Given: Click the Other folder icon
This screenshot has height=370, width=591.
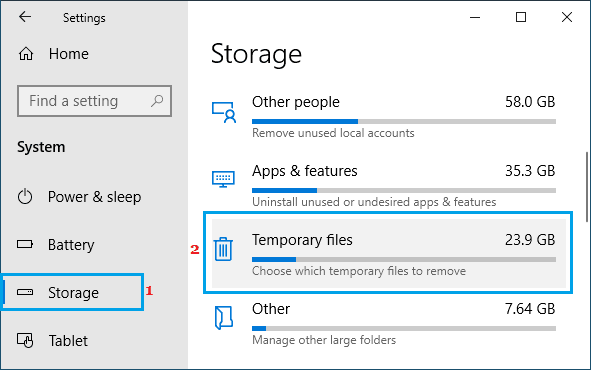Looking at the screenshot, I should click(224, 318).
